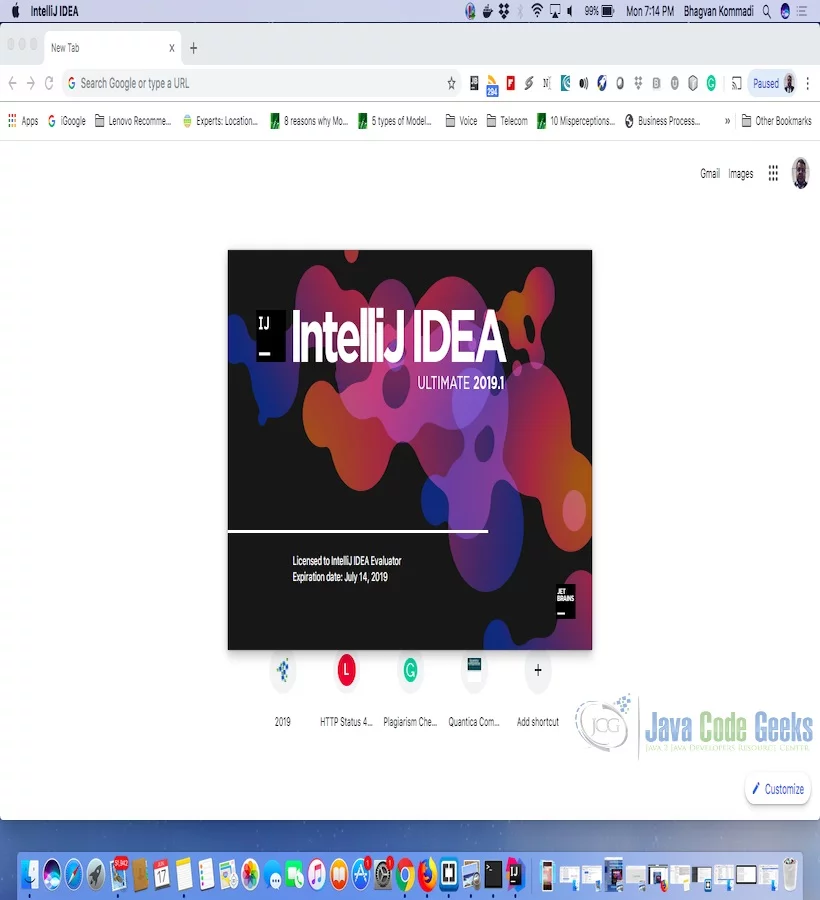820x900 pixels.
Task: Click the Dropbox menu bar icon
Action: (x=504, y=11)
